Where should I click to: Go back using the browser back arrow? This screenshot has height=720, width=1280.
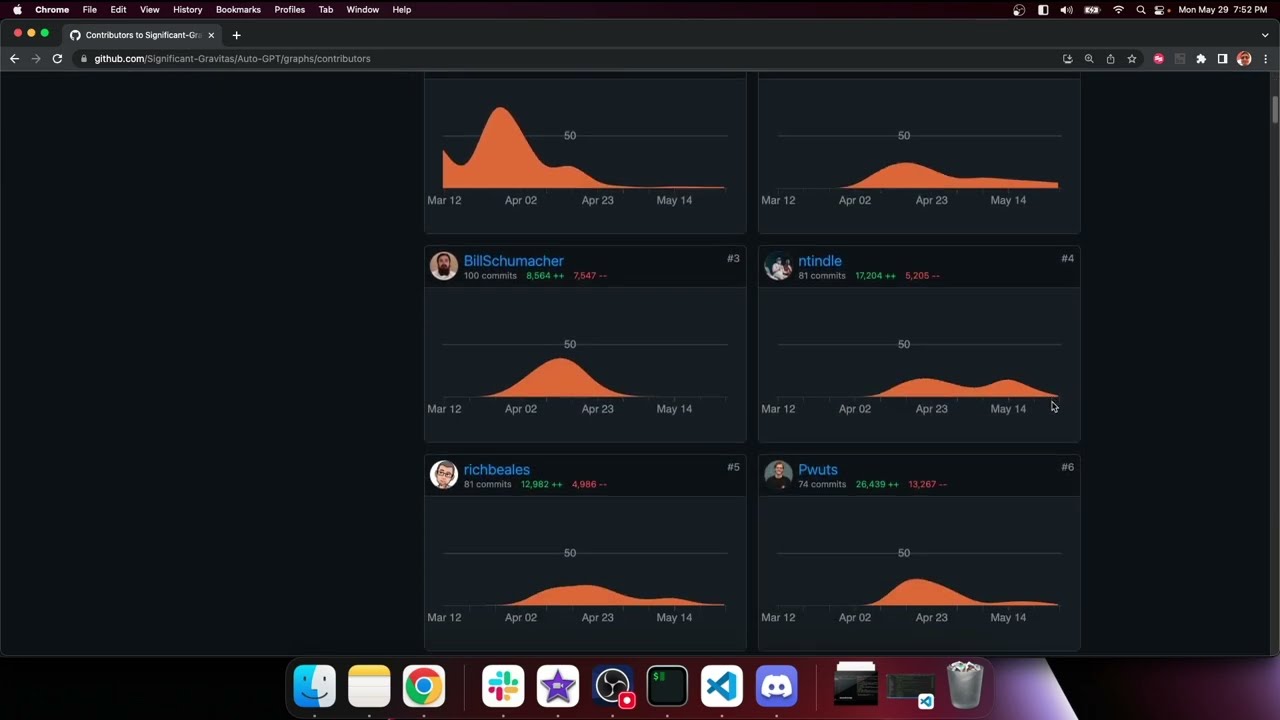tap(14, 59)
